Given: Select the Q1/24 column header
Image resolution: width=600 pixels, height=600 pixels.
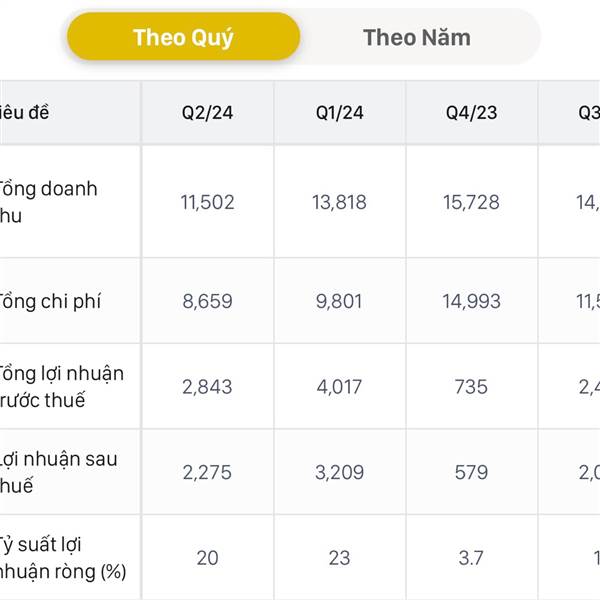Looking at the screenshot, I should [x=340, y=112].
